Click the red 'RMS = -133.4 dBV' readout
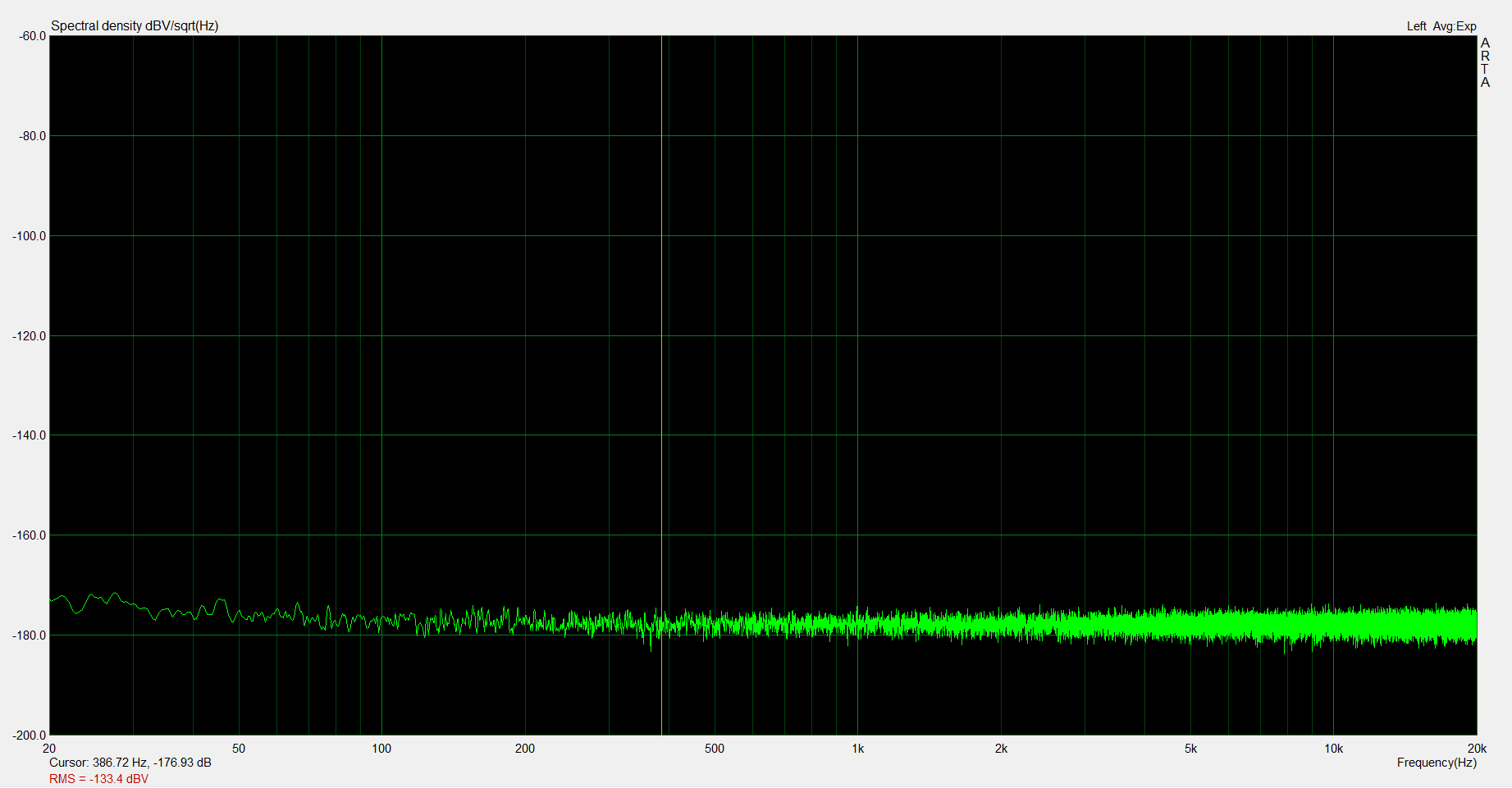The image size is (1512, 788). coord(98,779)
